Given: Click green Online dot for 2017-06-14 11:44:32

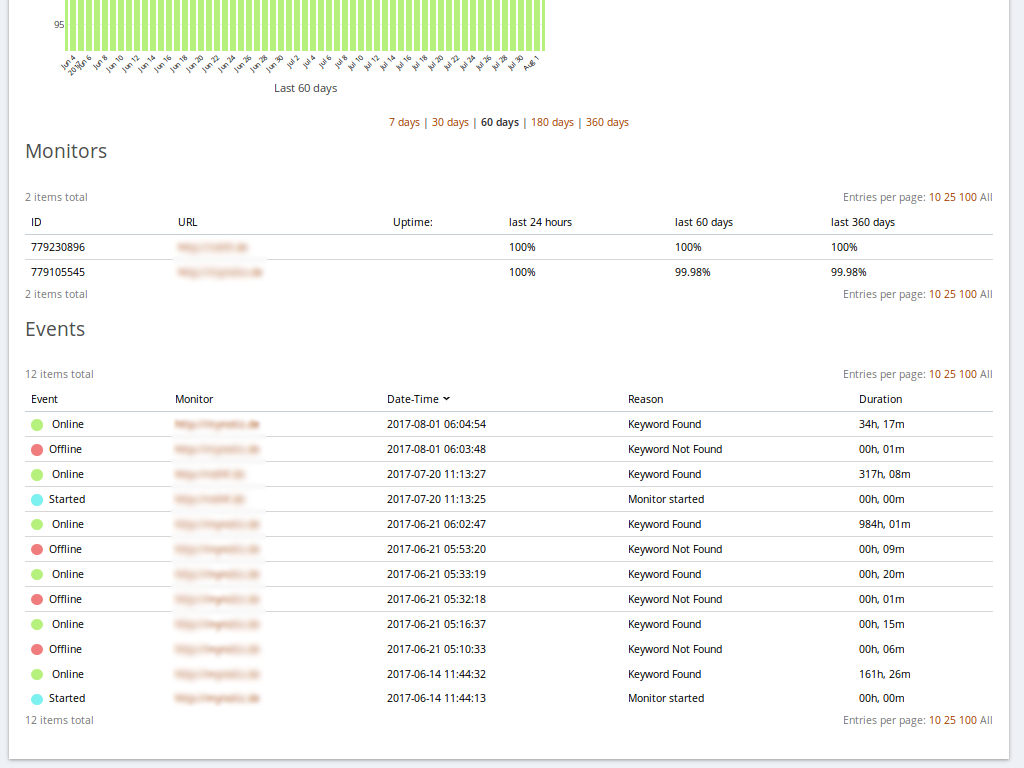Looking at the screenshot, I should [37, 674].
